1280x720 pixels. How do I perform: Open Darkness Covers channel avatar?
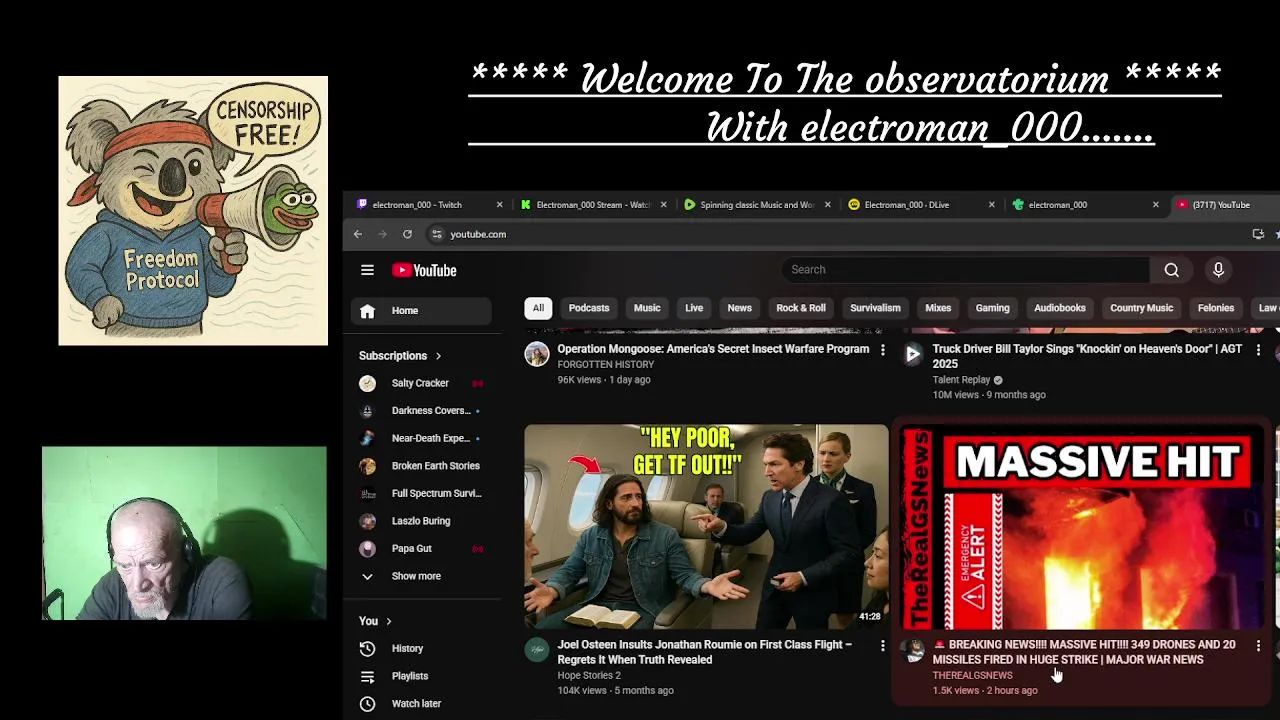click(x=368, y=411)
